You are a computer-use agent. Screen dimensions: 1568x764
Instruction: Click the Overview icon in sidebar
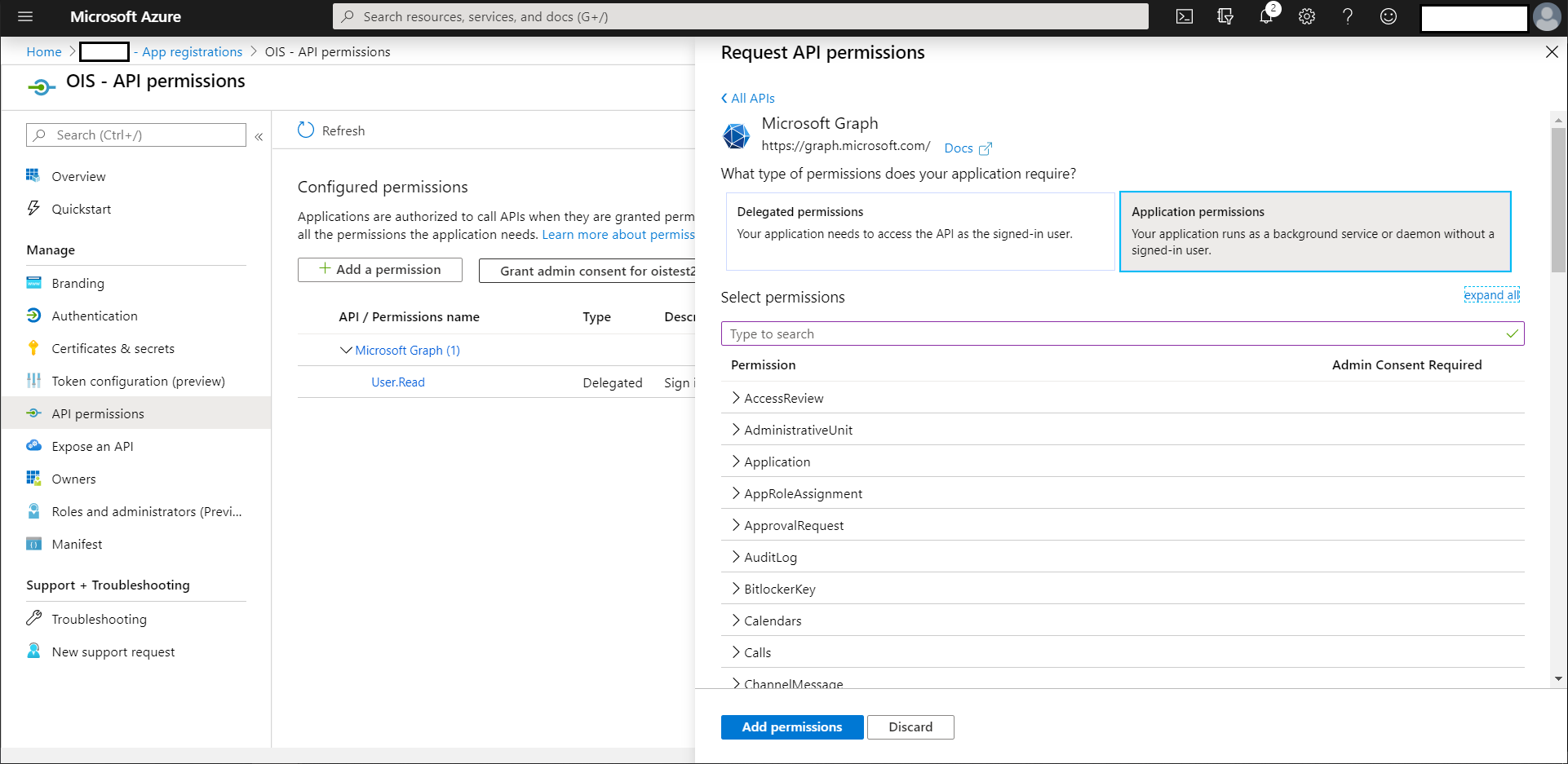33,175
